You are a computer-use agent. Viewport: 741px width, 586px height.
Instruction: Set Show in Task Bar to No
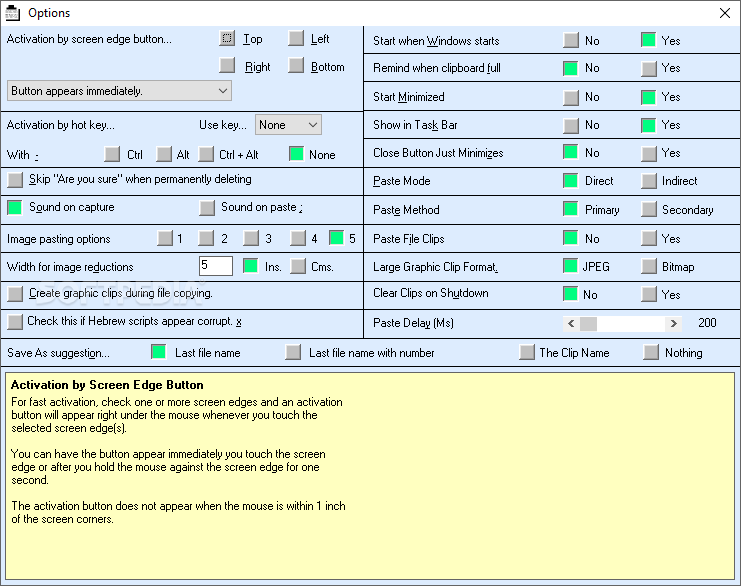pos(571,125)
